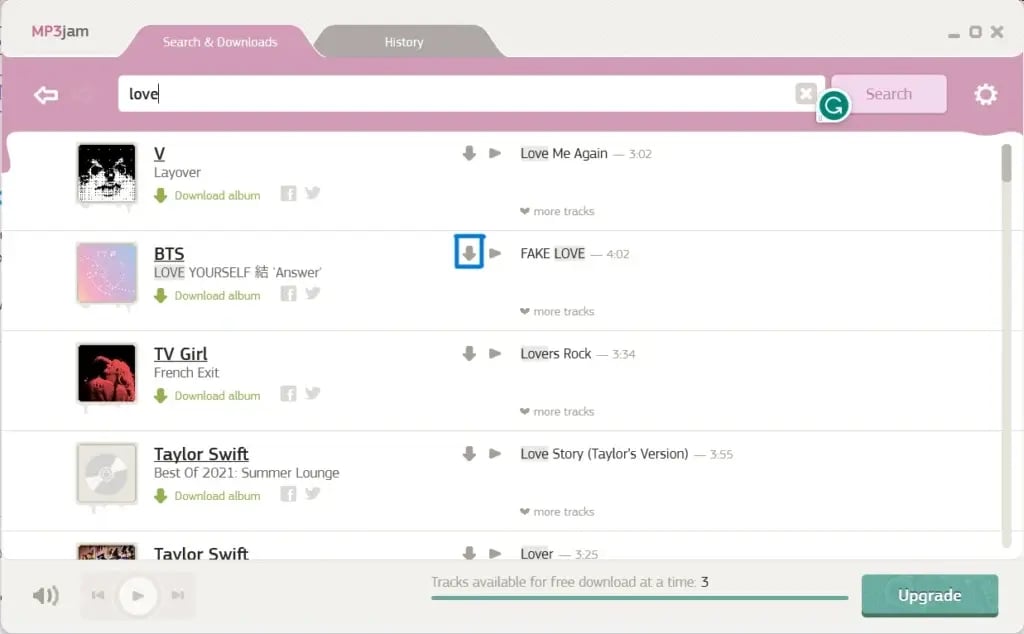Open settings gear icon
Screen dimensions: 1024x634
click(x=986, y=94)
